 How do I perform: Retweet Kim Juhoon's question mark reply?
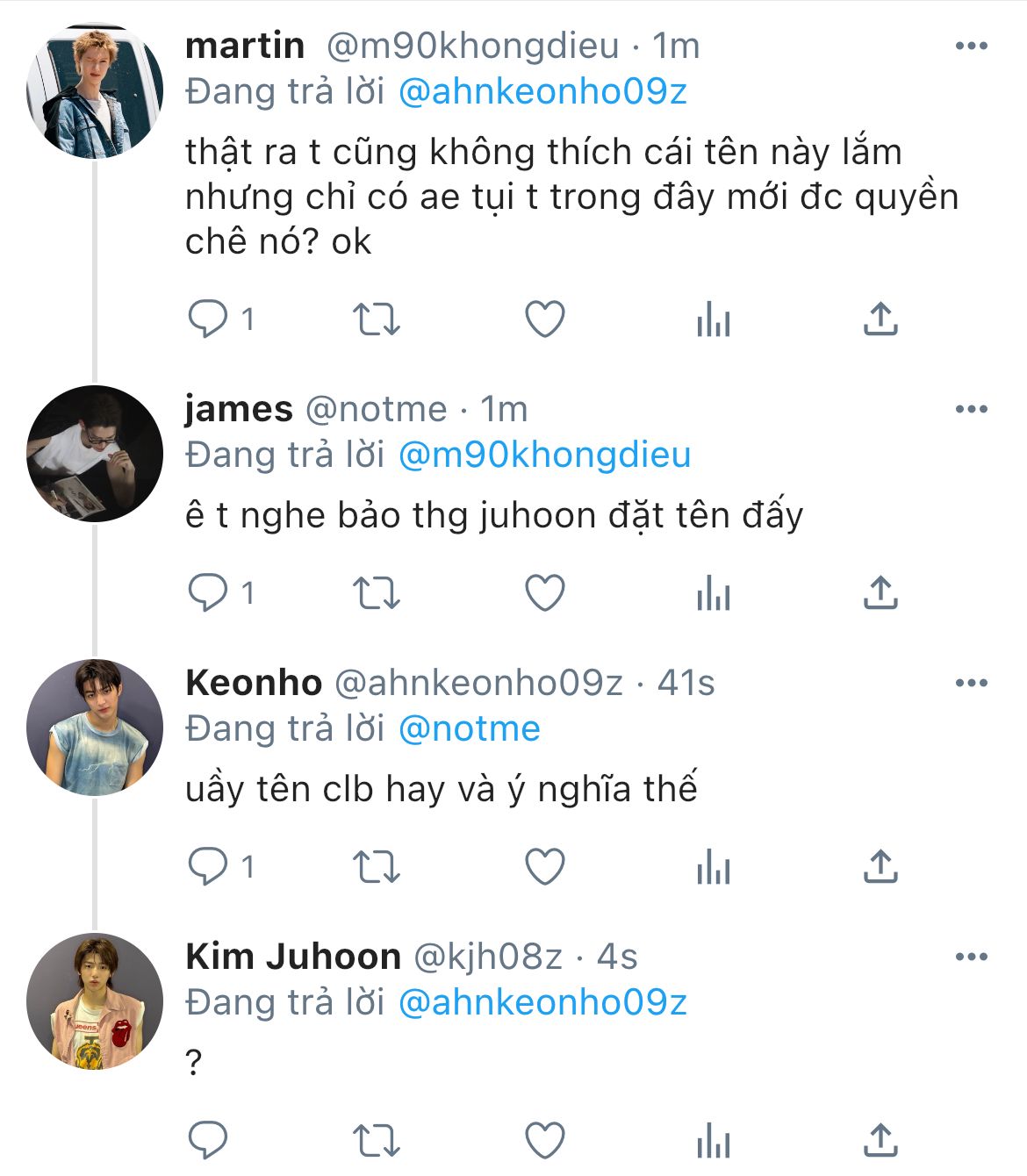tap(376, 1141)
